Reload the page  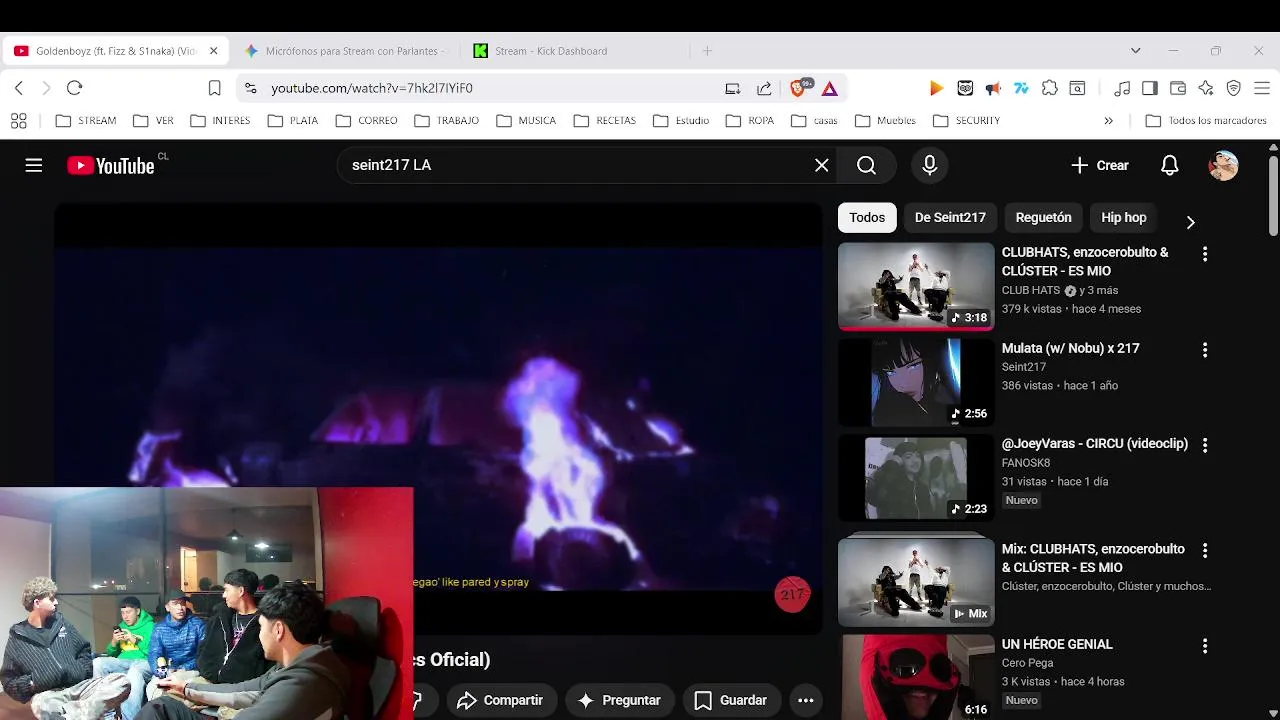tap(74, 88)
